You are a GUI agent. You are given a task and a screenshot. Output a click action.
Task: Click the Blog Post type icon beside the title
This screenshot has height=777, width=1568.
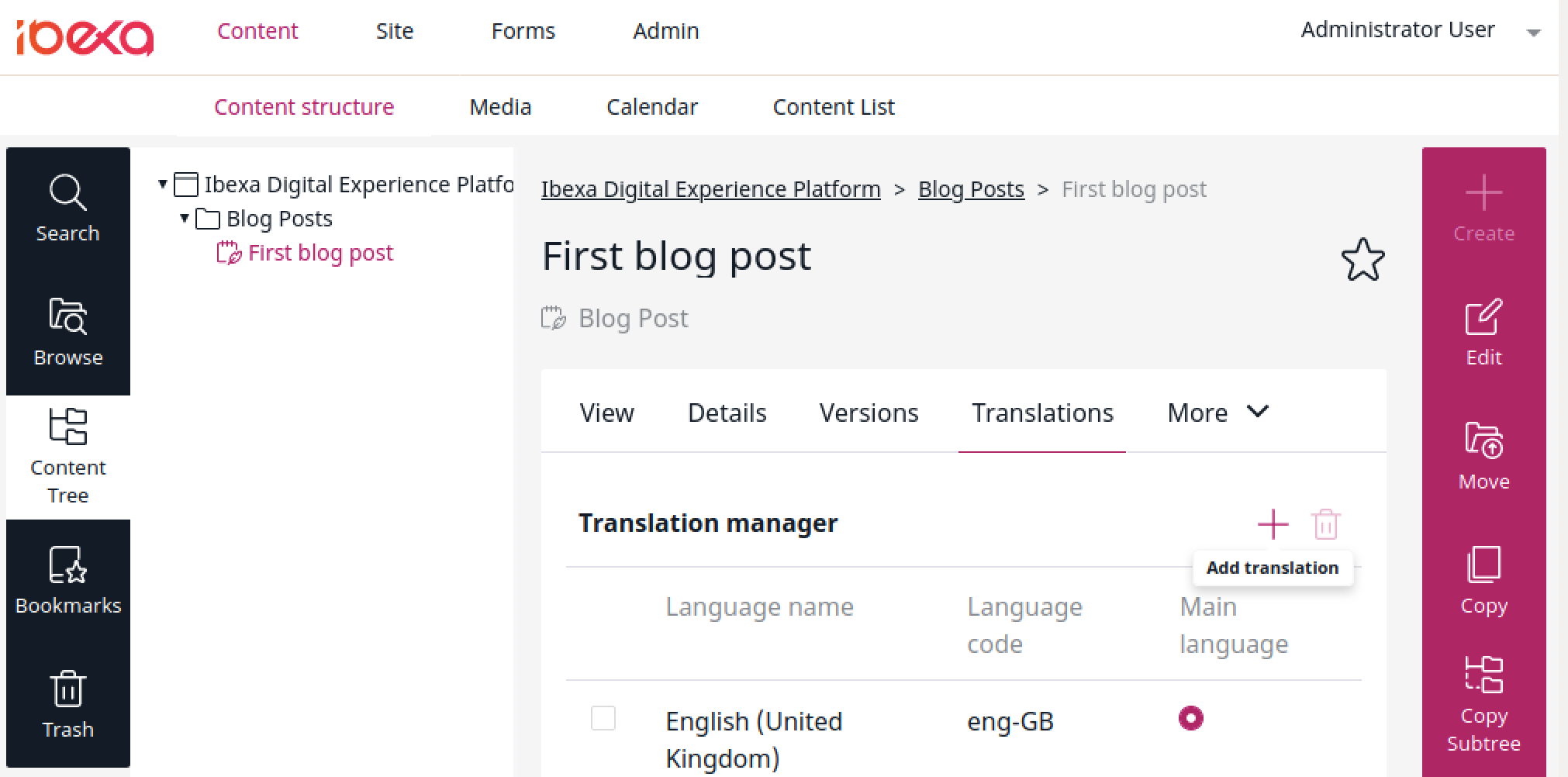click(553, 318)
